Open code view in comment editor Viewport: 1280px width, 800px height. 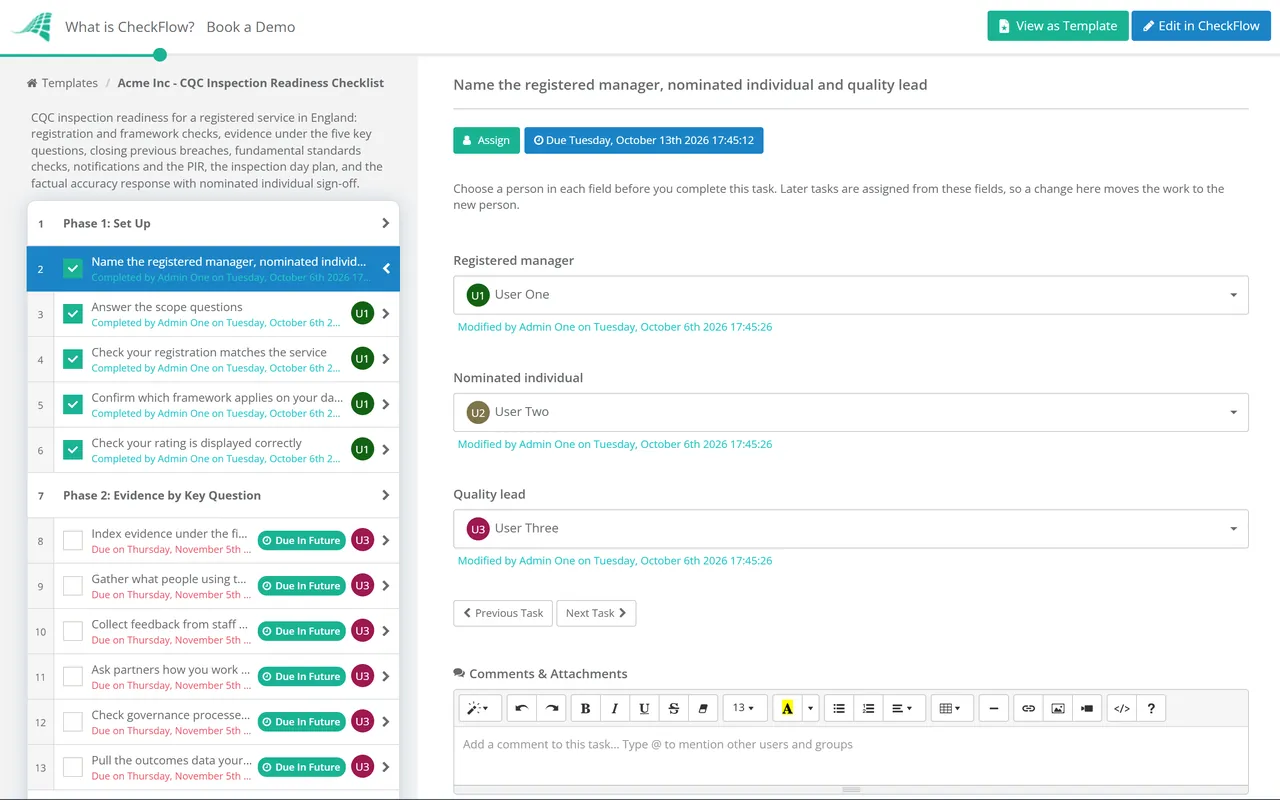coord(1122,708)
